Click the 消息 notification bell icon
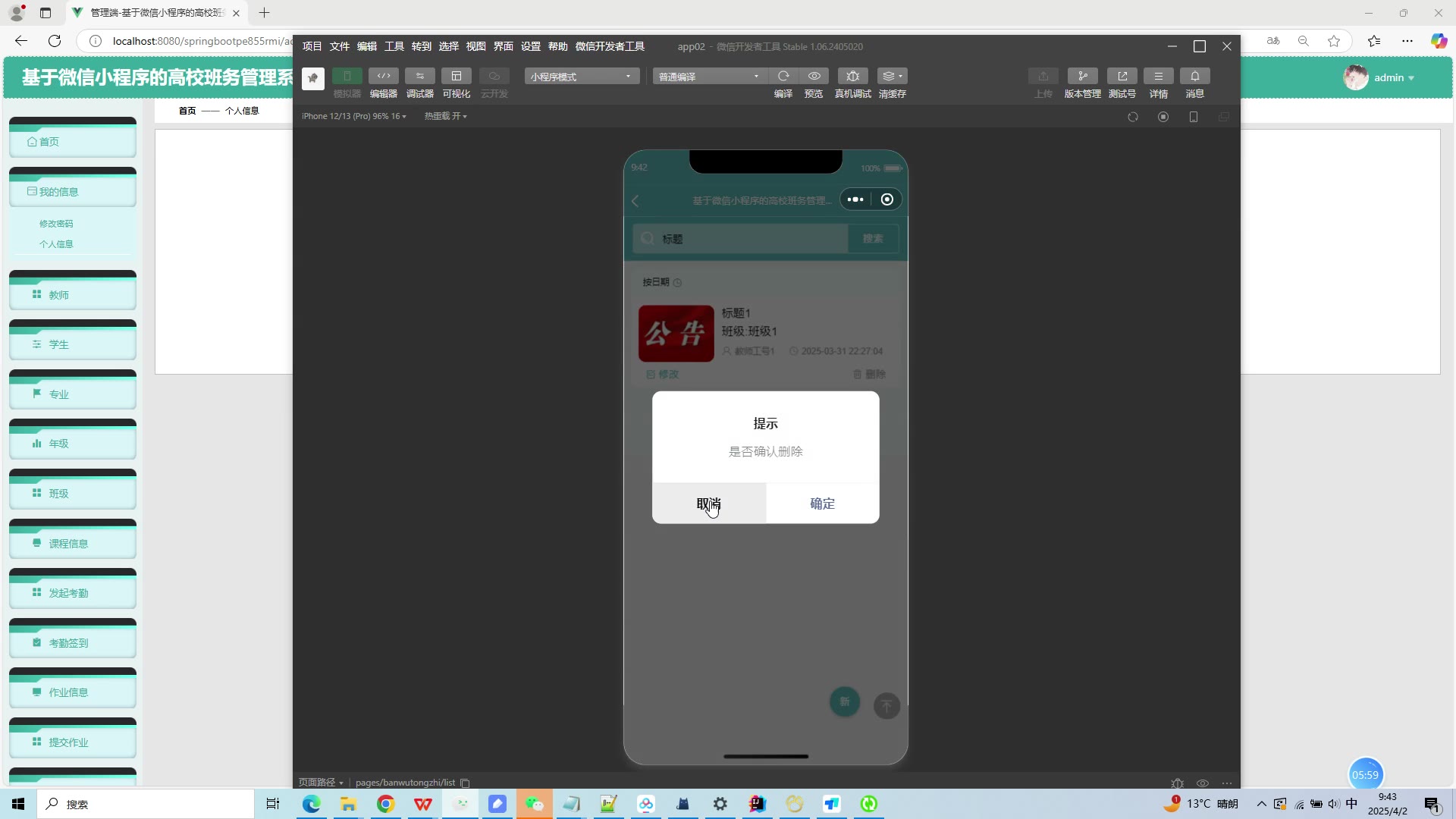This screenshot has height=819, width=1456. coord(1194,76)
